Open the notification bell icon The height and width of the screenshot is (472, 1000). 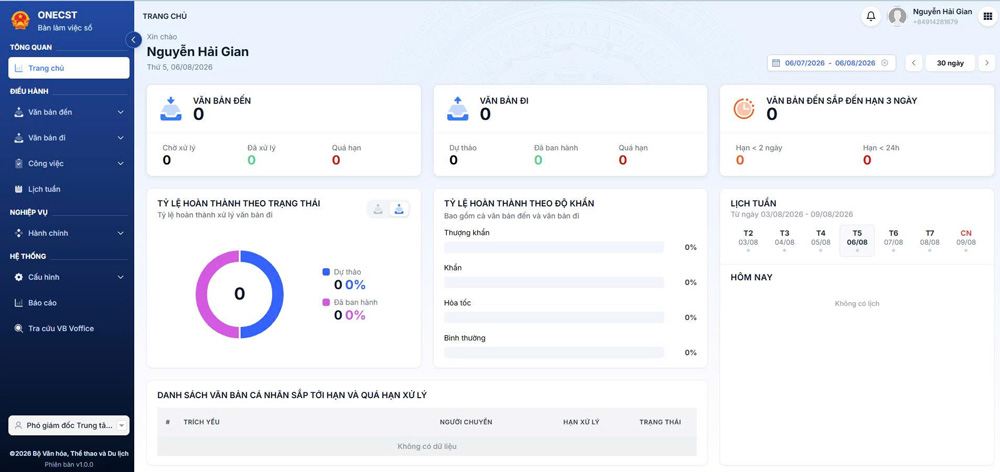[871, 17]
